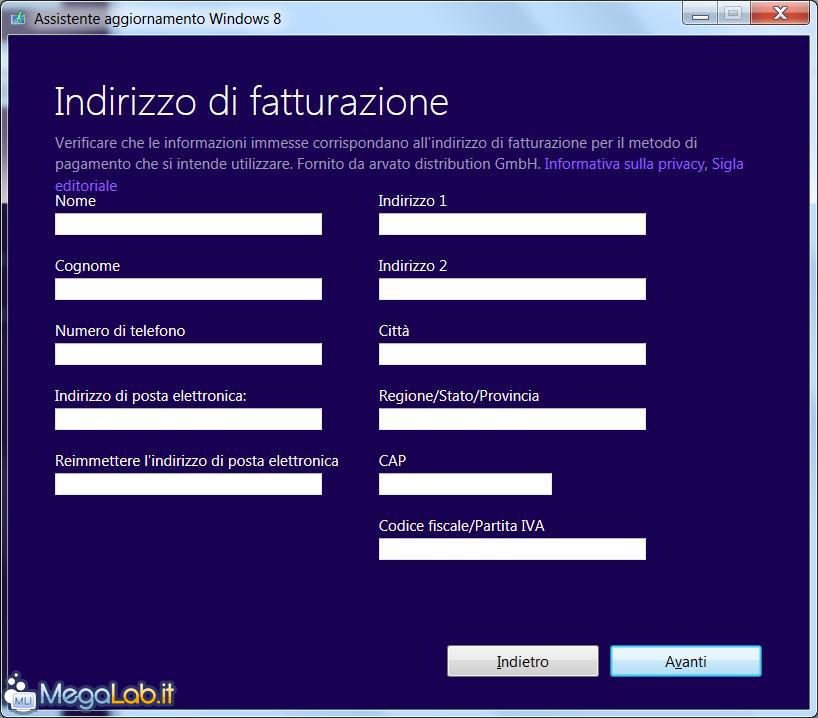Select the Numero di telefono field
Viewport: 818px width, 718px height.
(188, 354)
